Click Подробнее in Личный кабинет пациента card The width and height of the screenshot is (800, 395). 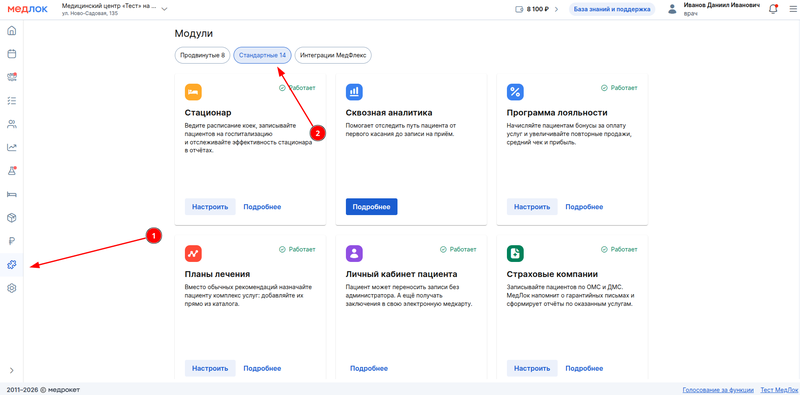tap(369, 368)
